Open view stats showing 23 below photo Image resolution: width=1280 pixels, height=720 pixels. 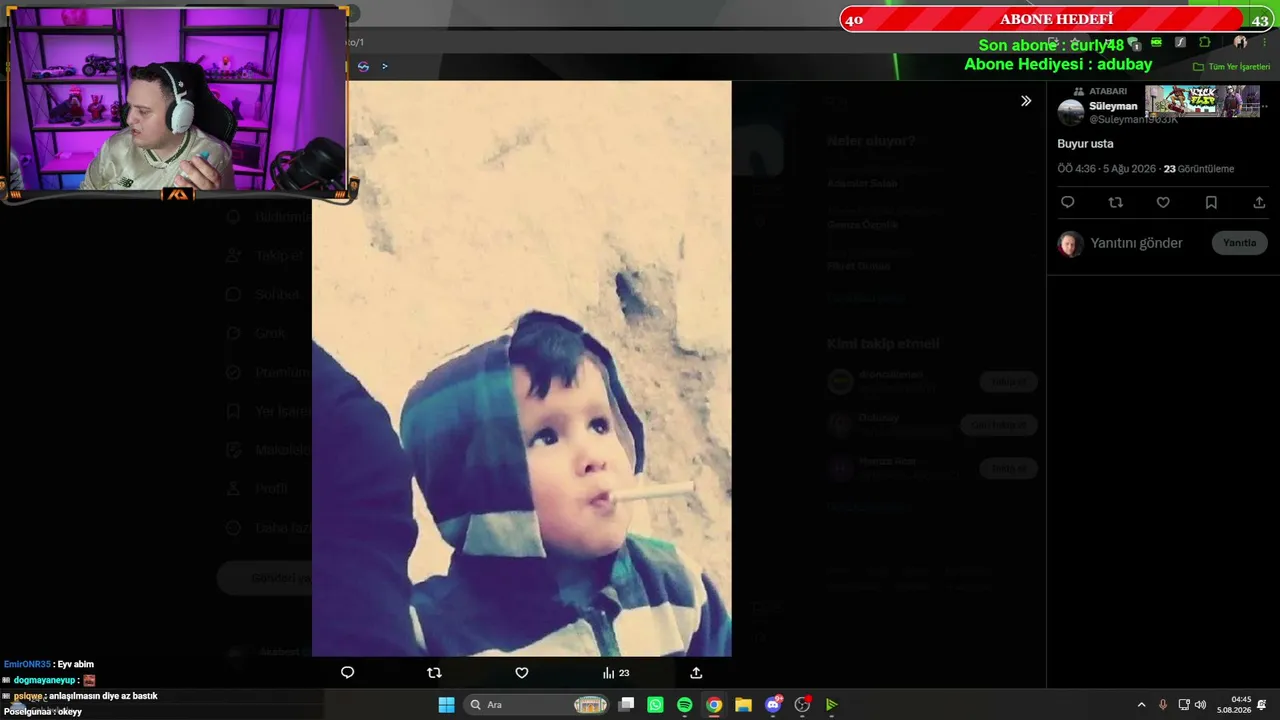(616, 673)
